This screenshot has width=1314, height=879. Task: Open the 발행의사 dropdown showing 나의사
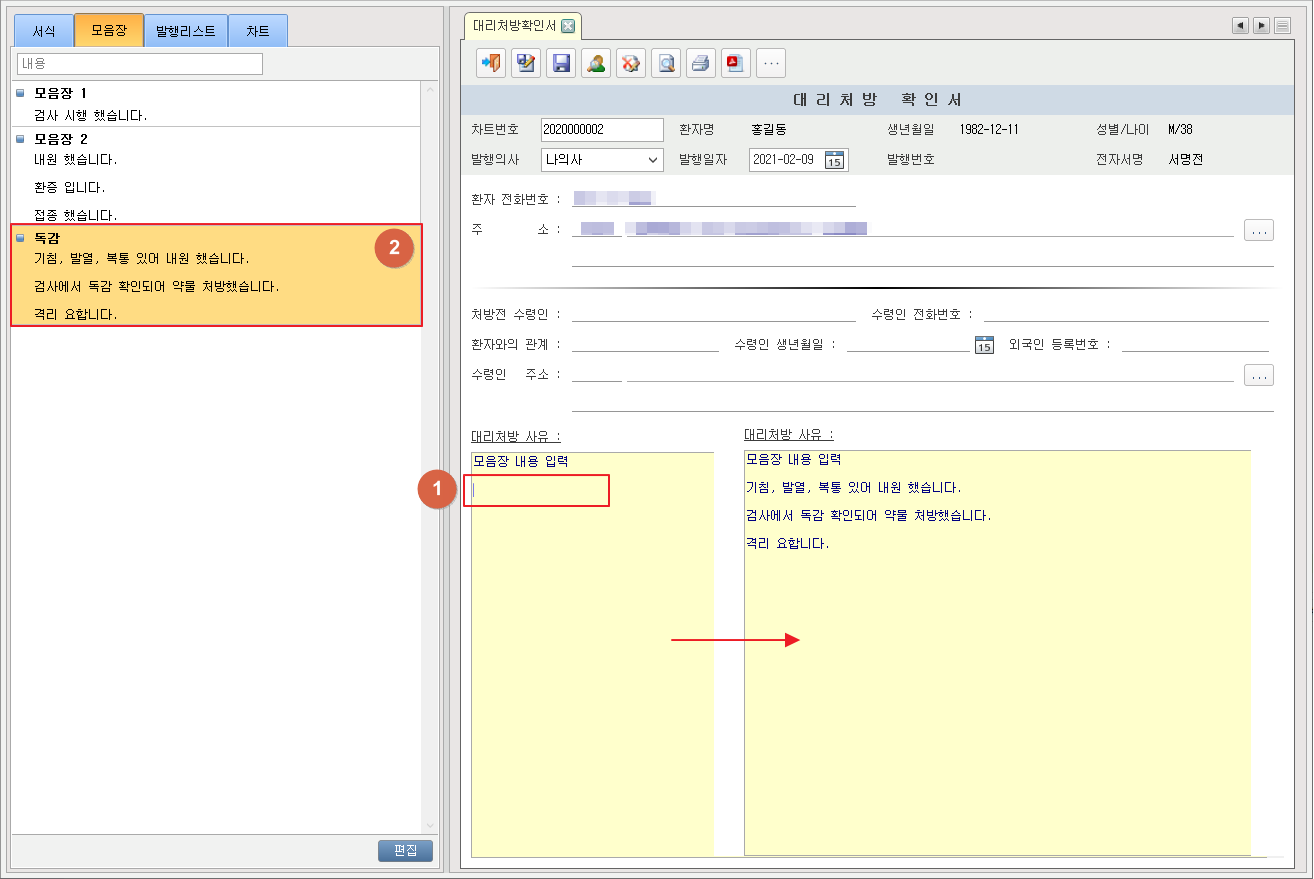pyautogui.click(x=602, y=160)
